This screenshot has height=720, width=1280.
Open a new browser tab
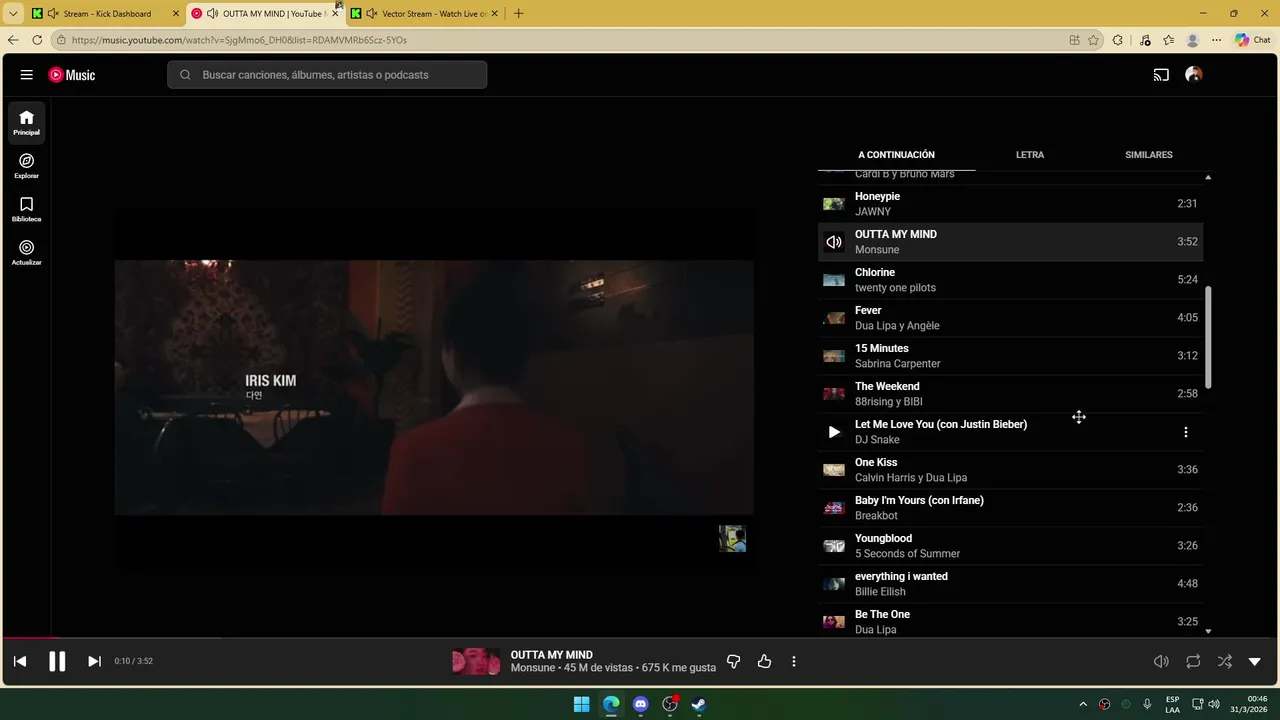tap(518, 14)
